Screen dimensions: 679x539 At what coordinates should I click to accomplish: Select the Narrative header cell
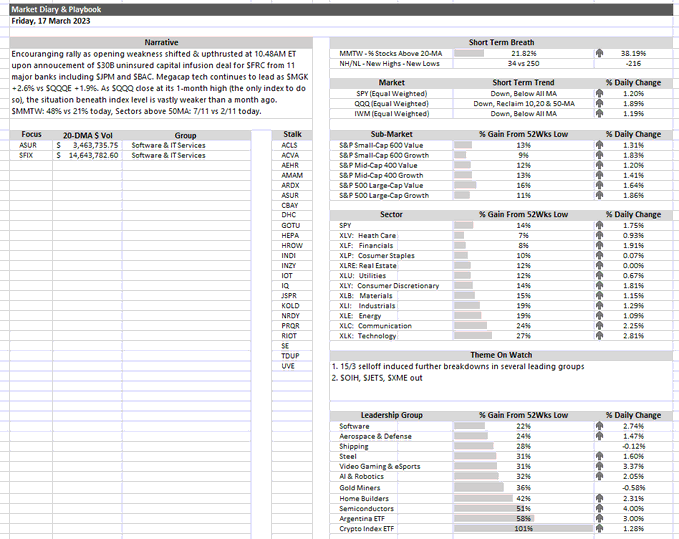pos(161,42)
